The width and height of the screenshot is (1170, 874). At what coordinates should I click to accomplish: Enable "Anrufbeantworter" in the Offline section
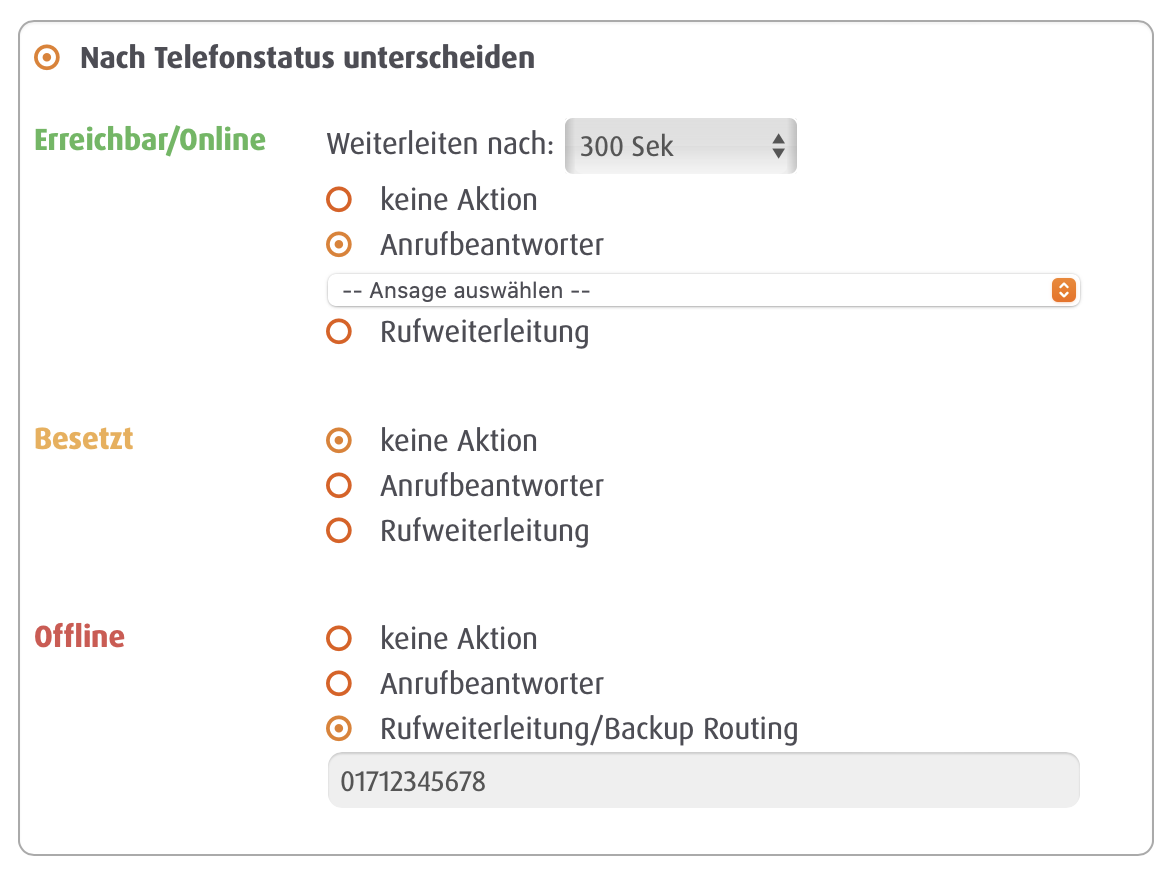(x=340, y=684)
